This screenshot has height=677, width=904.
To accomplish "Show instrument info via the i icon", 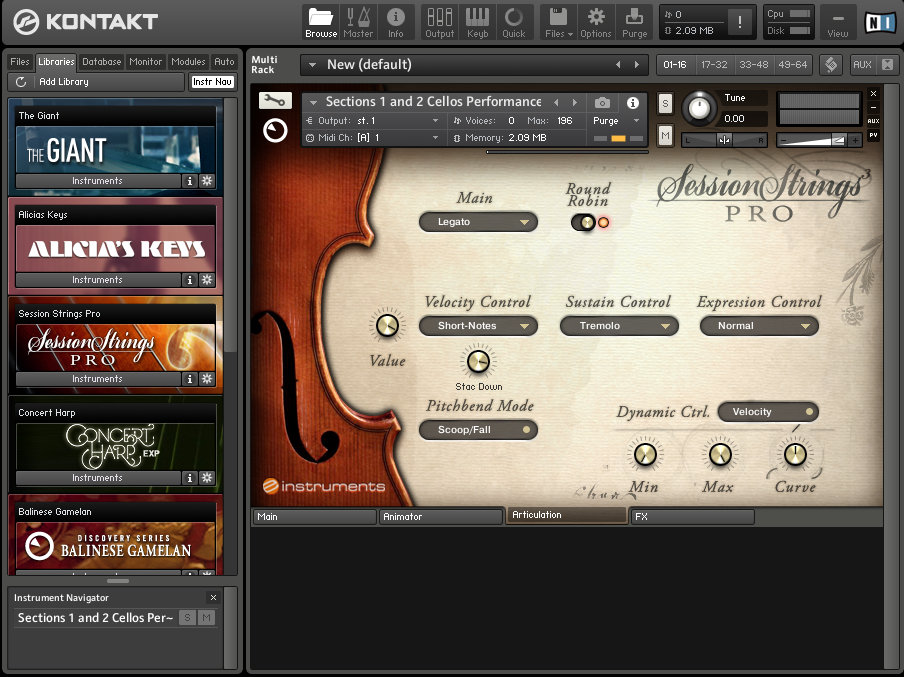I will 632,103.
